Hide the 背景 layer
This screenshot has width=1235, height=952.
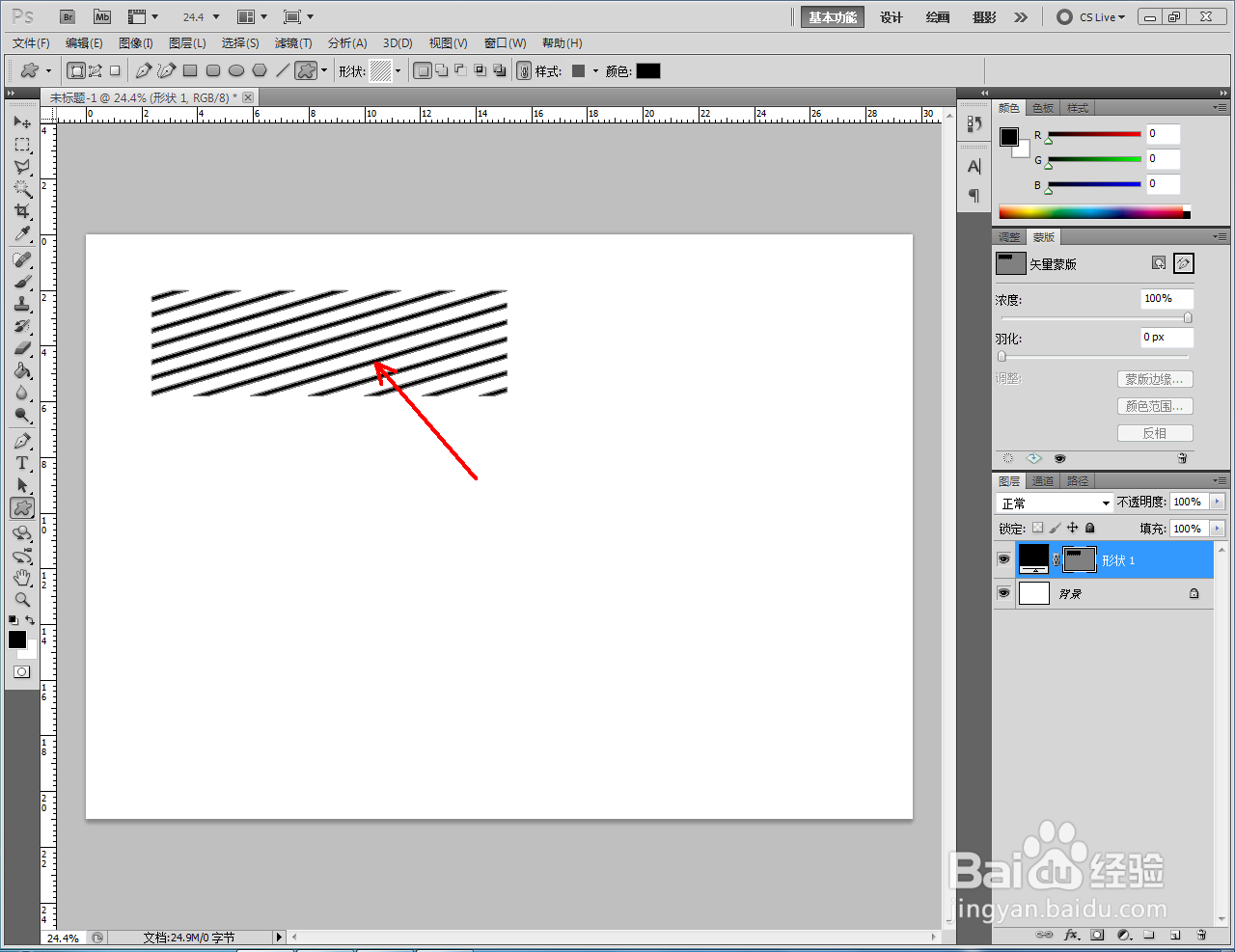click(1003, 593)
